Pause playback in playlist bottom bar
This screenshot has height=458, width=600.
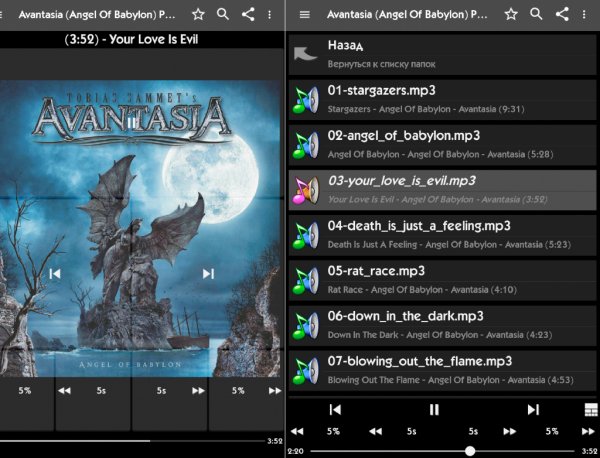coord(434,410)
